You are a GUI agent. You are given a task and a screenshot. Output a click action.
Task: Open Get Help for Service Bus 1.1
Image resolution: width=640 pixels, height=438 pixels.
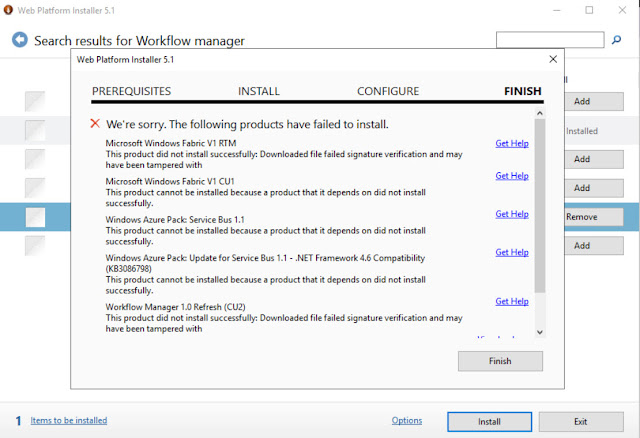pyautogui.click(x=512, y=214)
